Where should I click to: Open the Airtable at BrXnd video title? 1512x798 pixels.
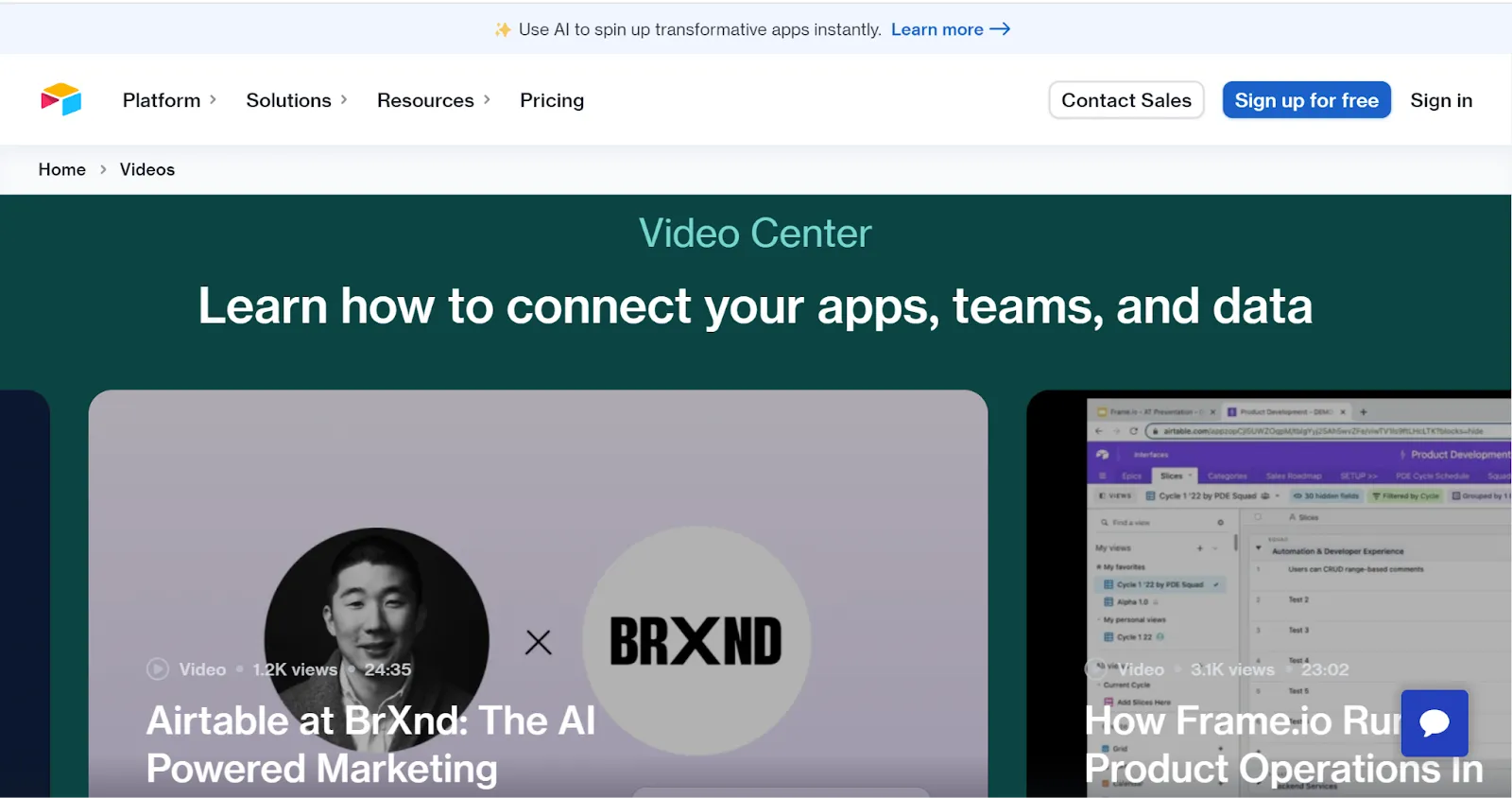click(x=370, y=745)
